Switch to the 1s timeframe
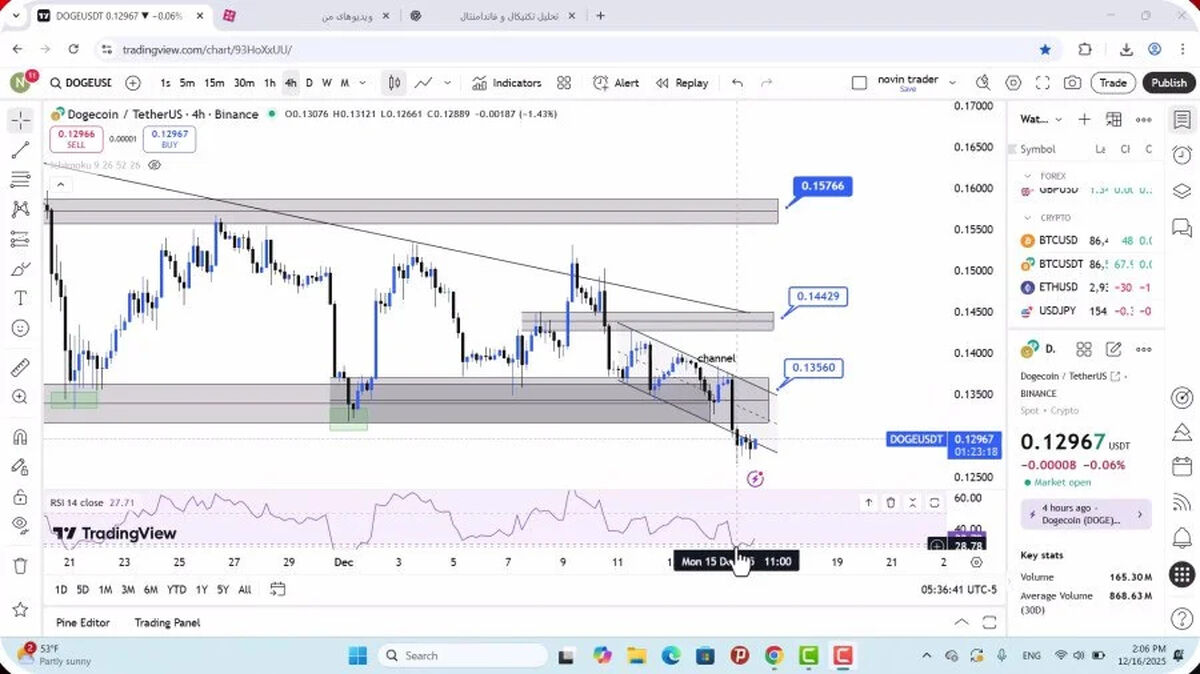This screenshot has height=674, width=1200. point(165,83)
